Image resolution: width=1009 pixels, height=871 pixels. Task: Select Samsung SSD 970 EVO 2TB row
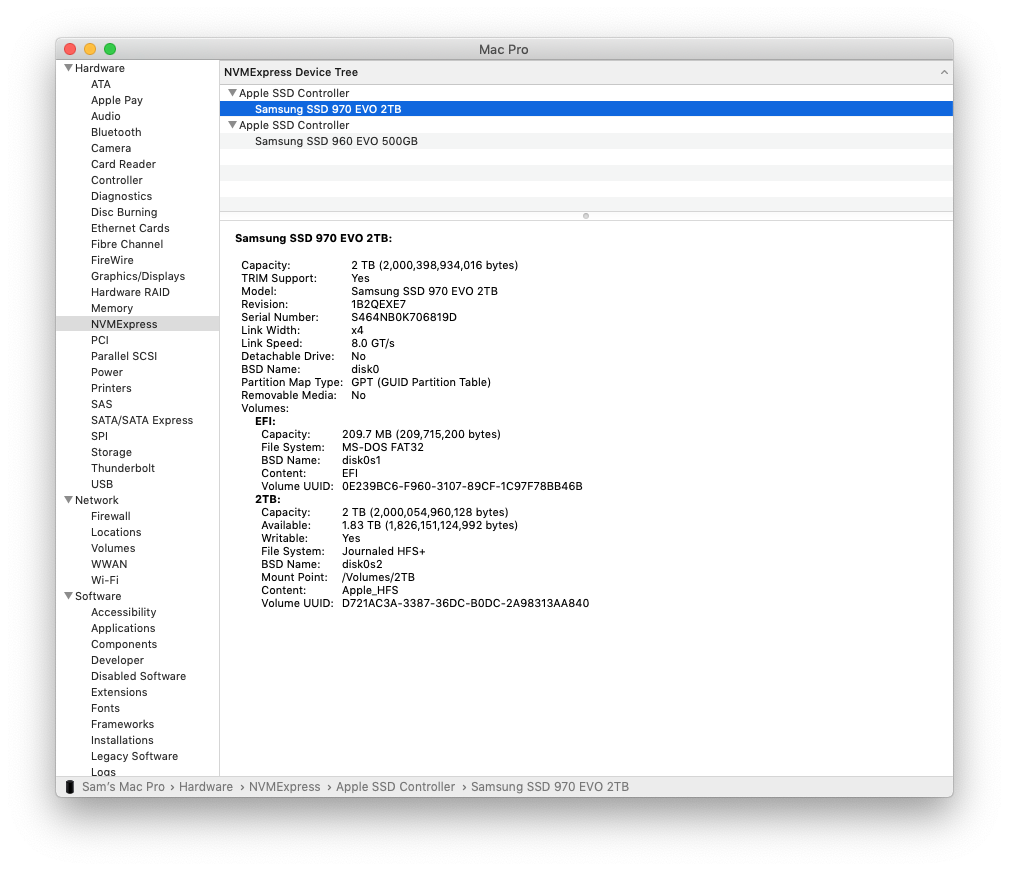[586, 109]
